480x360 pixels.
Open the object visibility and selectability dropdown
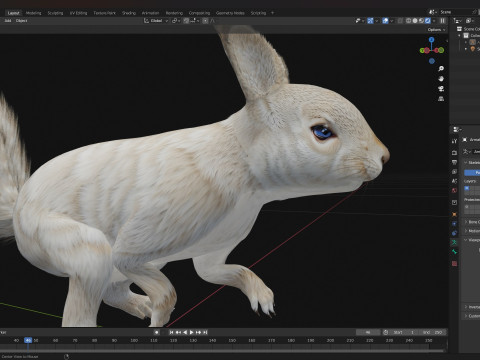[x=359, y=21]
